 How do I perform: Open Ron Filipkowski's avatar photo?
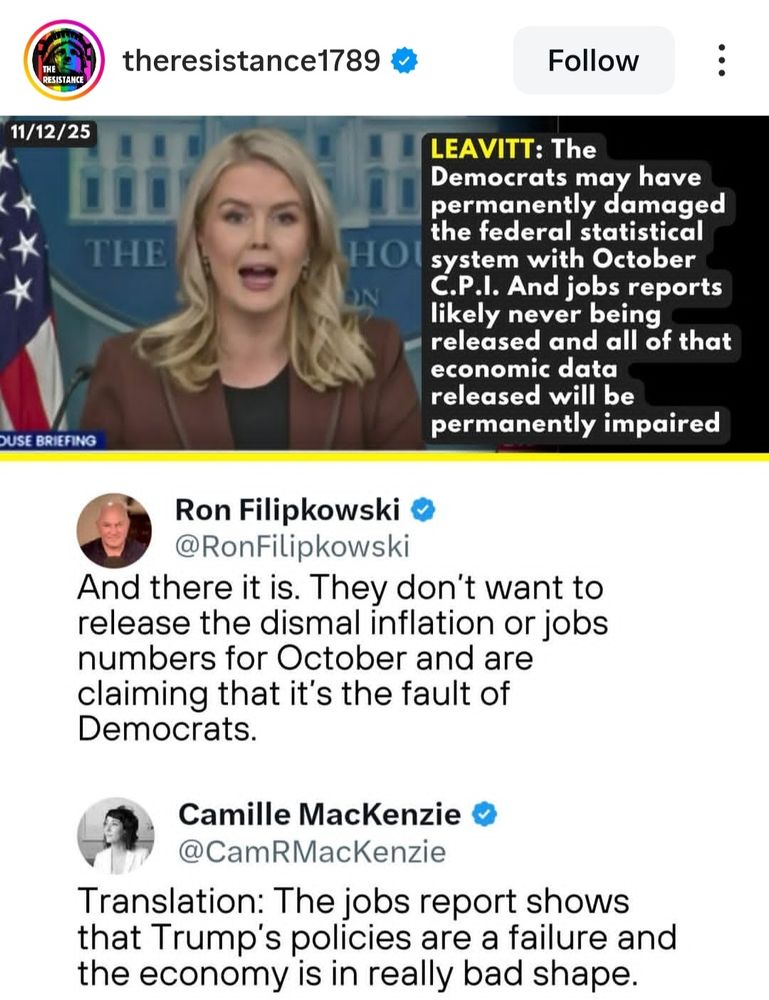pos(115,531)
